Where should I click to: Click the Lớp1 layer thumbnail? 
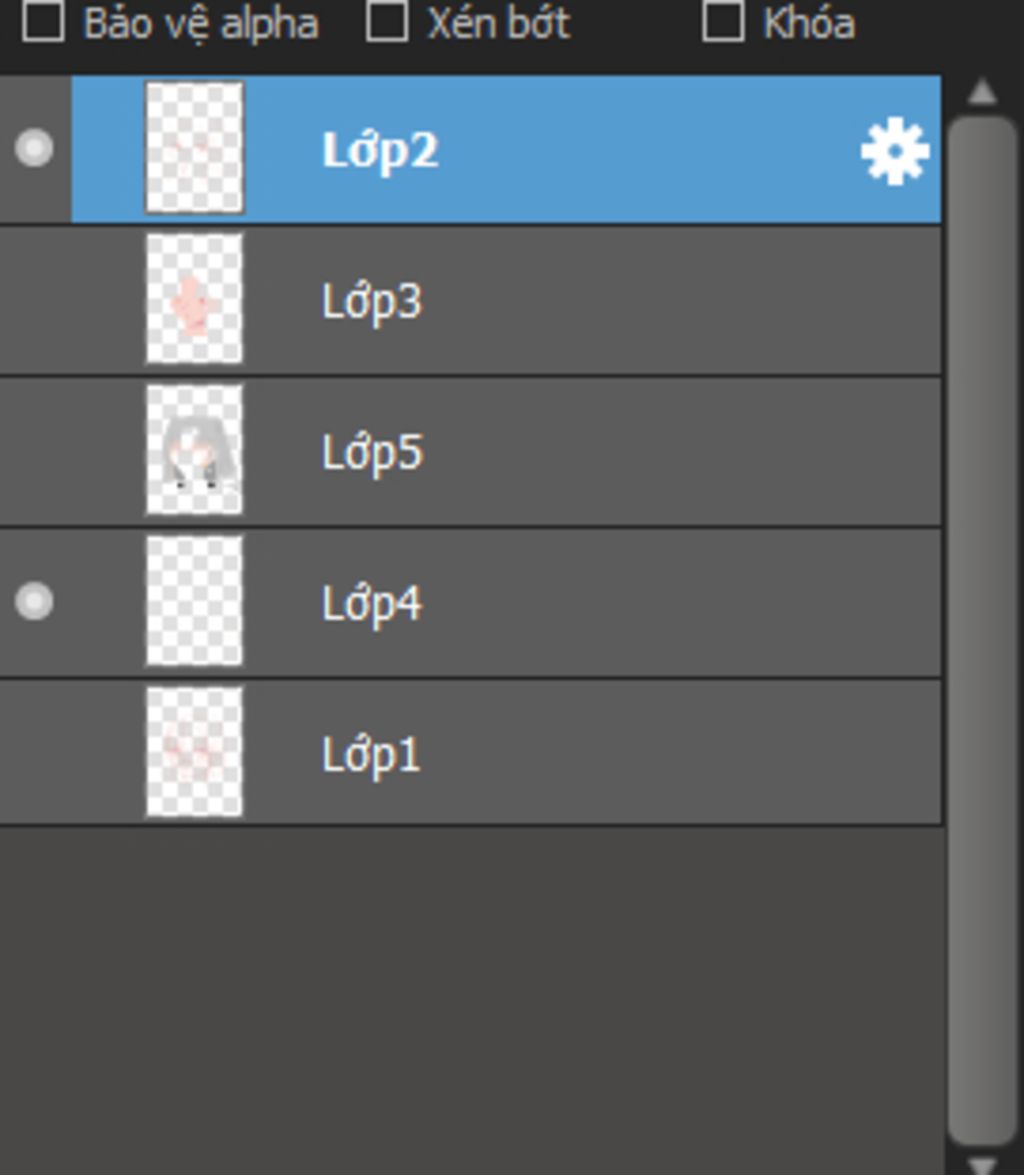pos(194,752)
